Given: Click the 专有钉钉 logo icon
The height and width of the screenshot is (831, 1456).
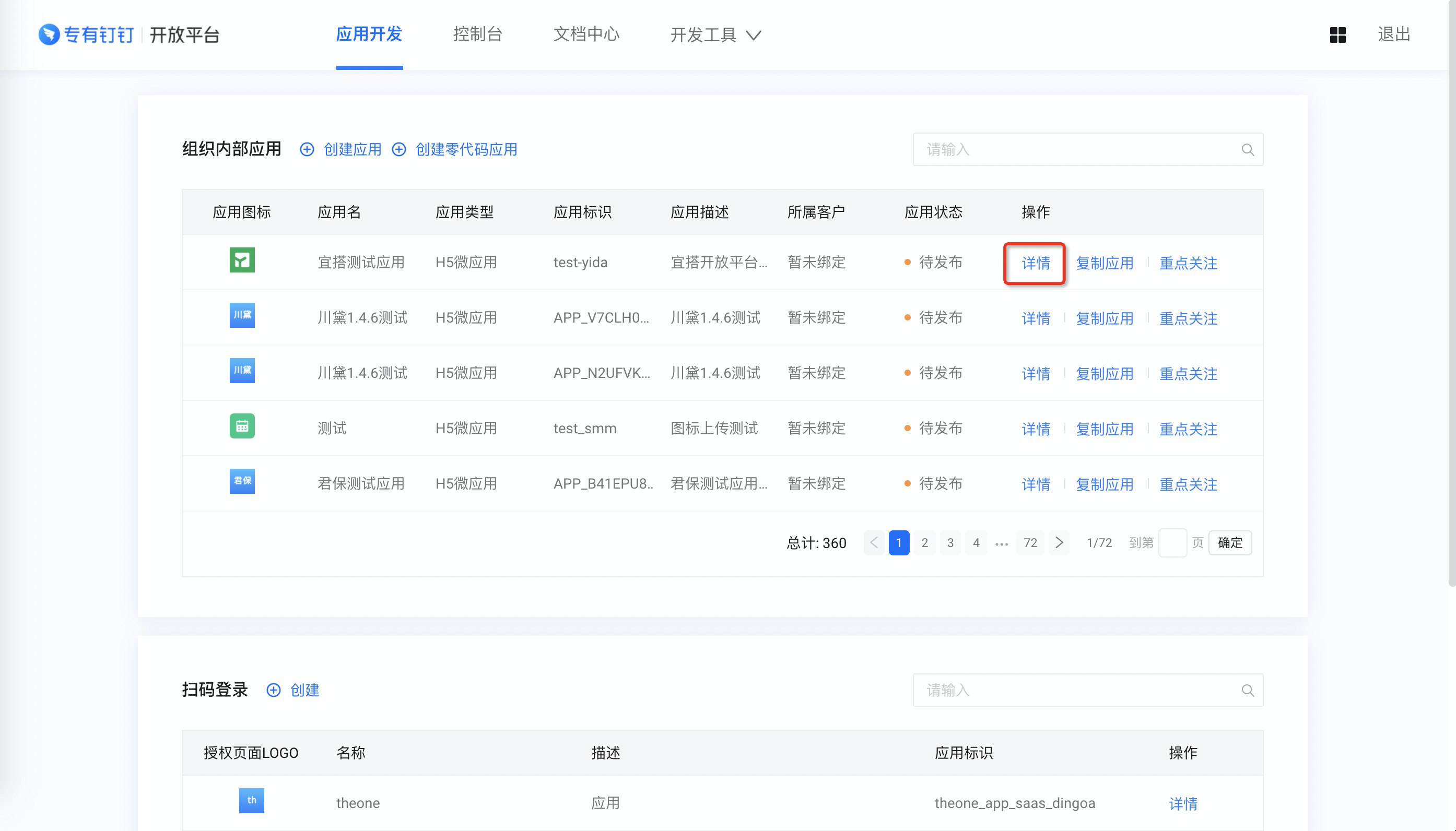Looking at the screenshot, I should [49, 34].
